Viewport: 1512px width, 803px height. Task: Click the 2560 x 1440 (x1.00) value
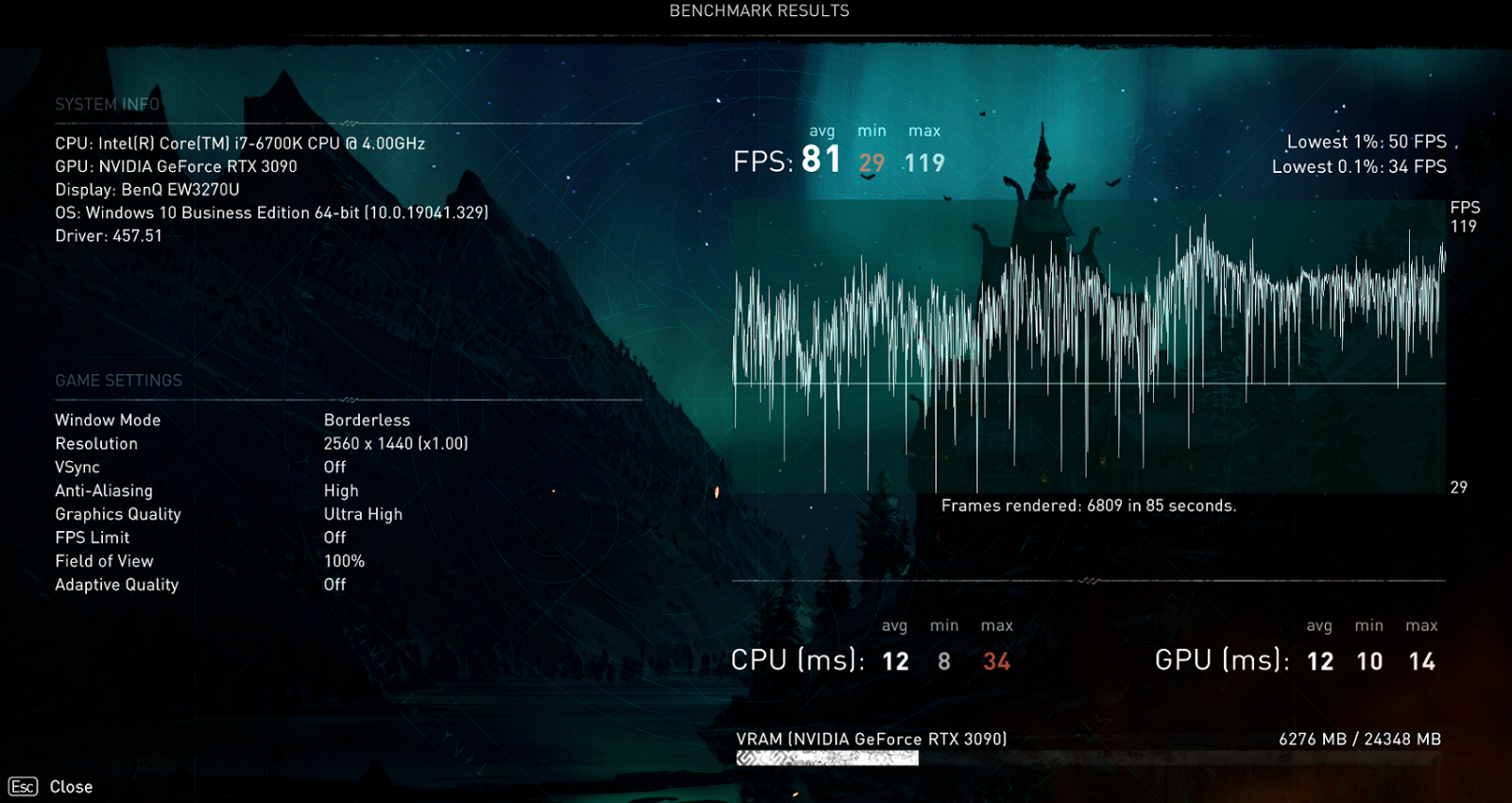pyautogui.click(x=396, y=444)
